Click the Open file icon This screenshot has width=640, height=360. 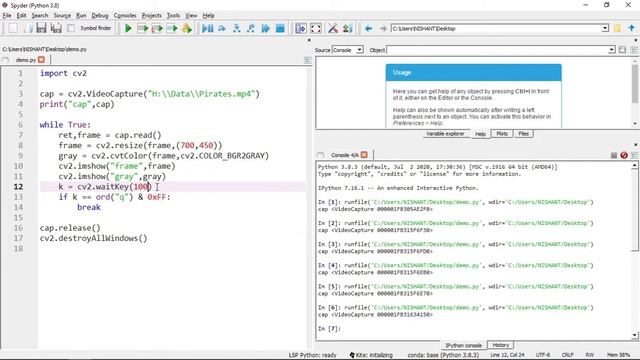(x=28, y=28)
